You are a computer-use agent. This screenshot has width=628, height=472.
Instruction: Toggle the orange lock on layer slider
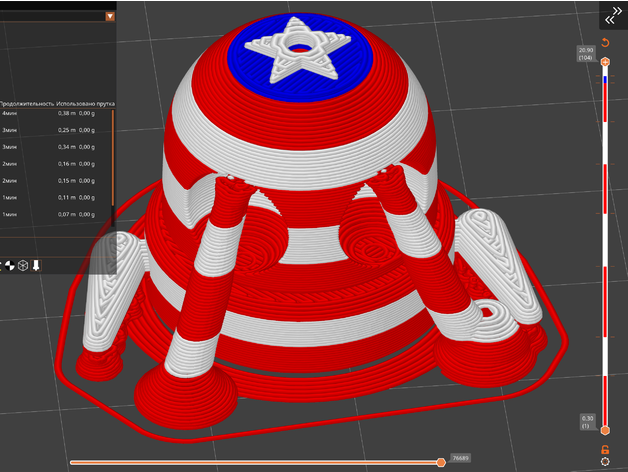point(605,449)
